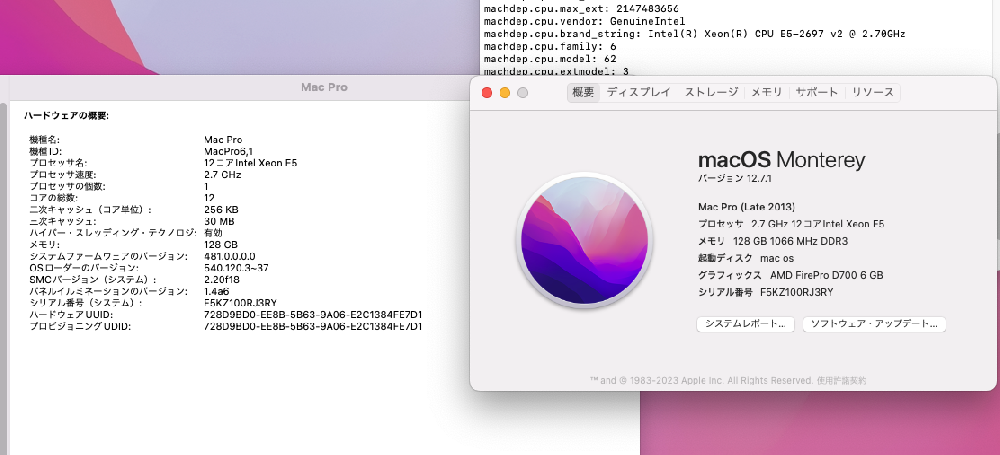Click the cpu.brand_string line in Terminal
This screenshot has height=455, width=1000.
[695, 34]
